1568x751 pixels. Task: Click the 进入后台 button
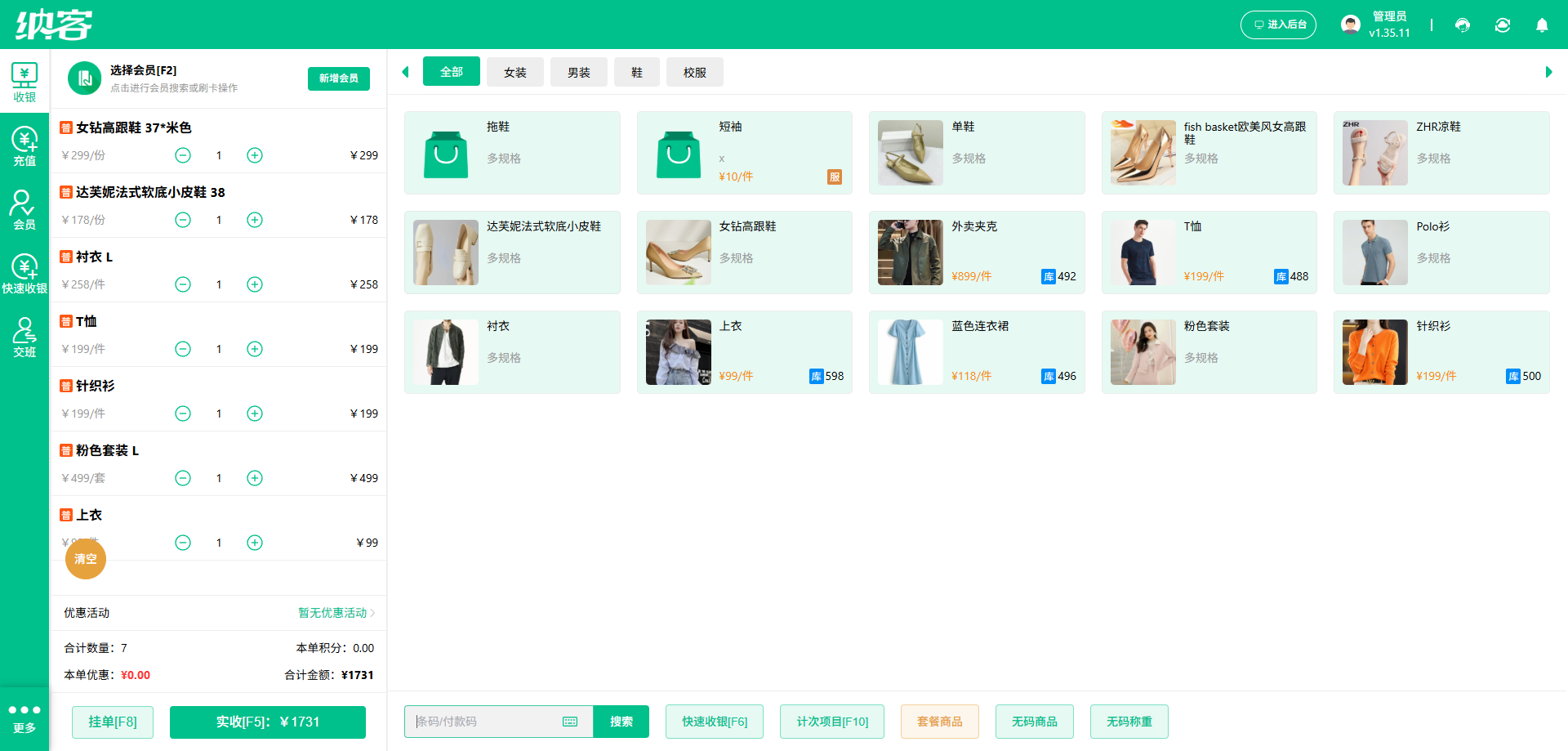(x=1278, y=25)
